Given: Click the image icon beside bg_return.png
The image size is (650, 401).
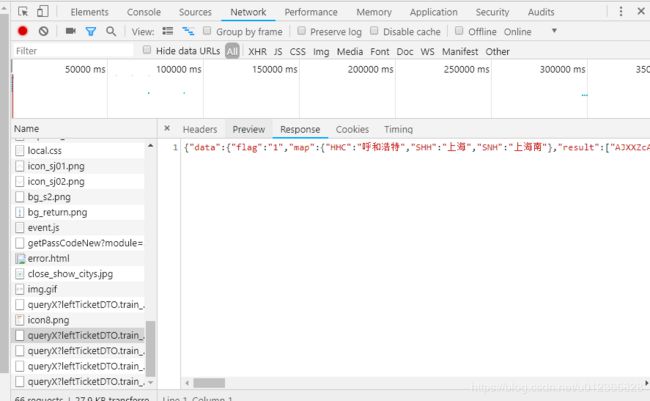Looking at the screenshot, I should pyautogui.click(x=19, y=212).
